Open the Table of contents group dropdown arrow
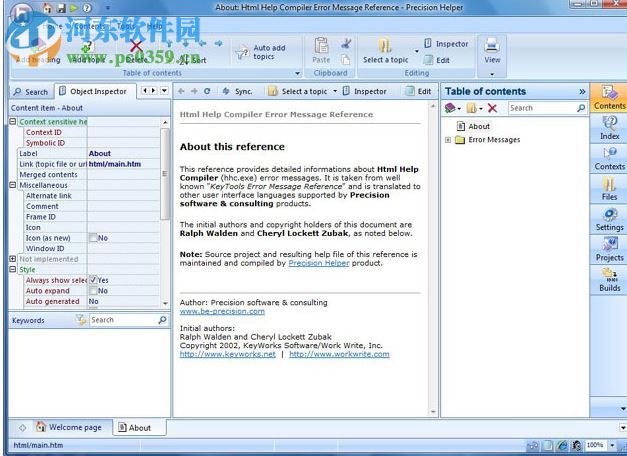This screenshot has height=456, width=627. pyautogui.click(x=297, y=73)
